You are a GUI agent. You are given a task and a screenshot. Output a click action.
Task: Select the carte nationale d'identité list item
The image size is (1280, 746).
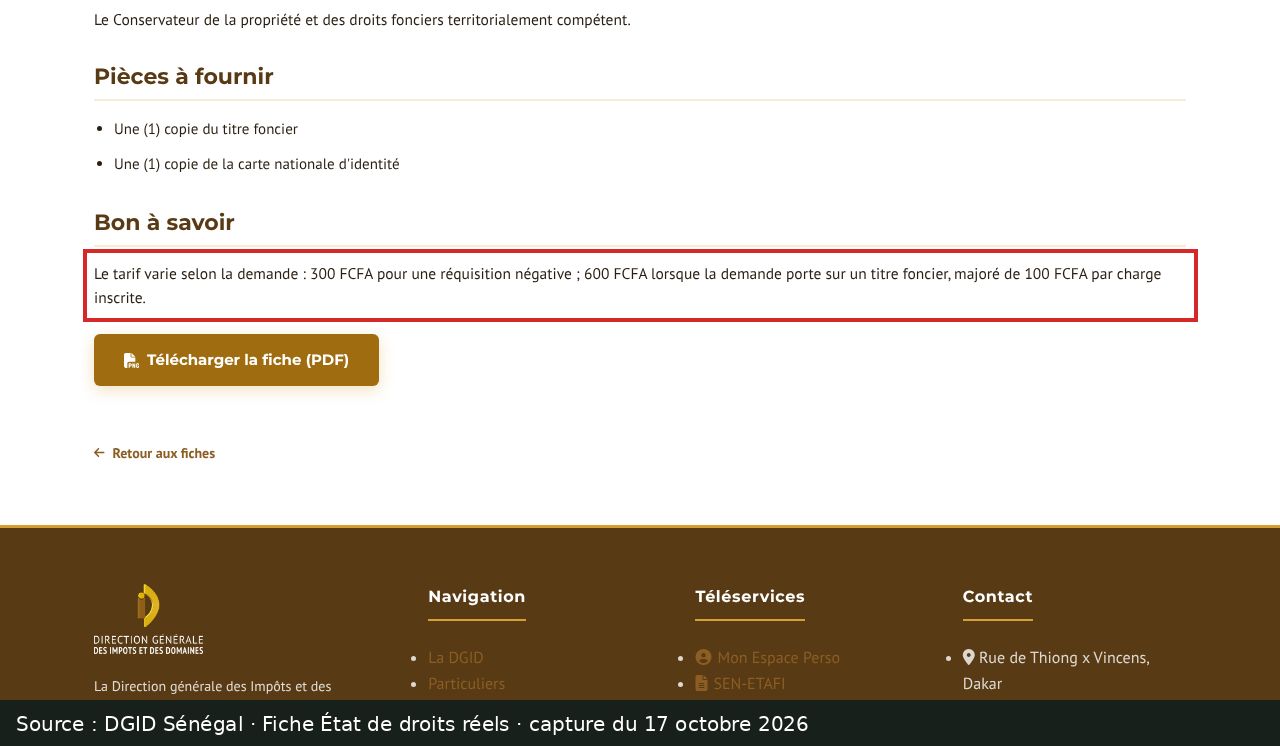click(257, 164)
